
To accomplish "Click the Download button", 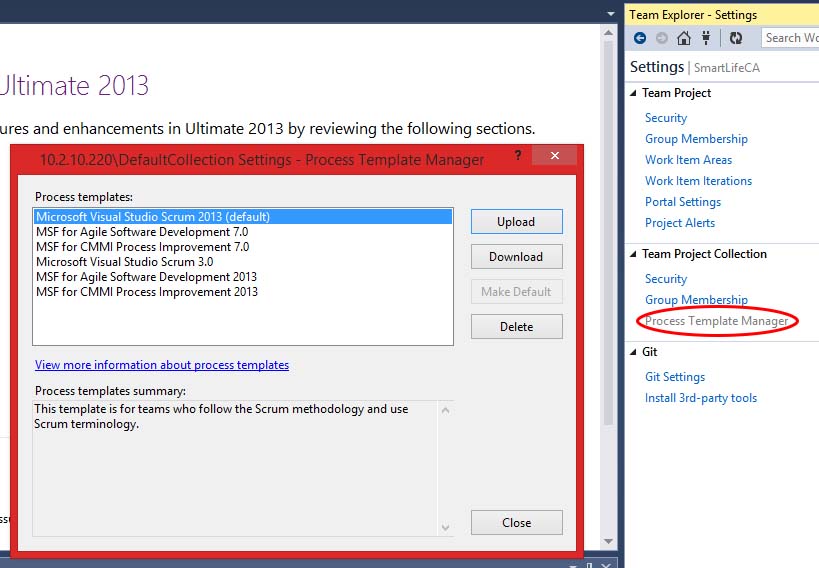I will (x=517, y=257).
